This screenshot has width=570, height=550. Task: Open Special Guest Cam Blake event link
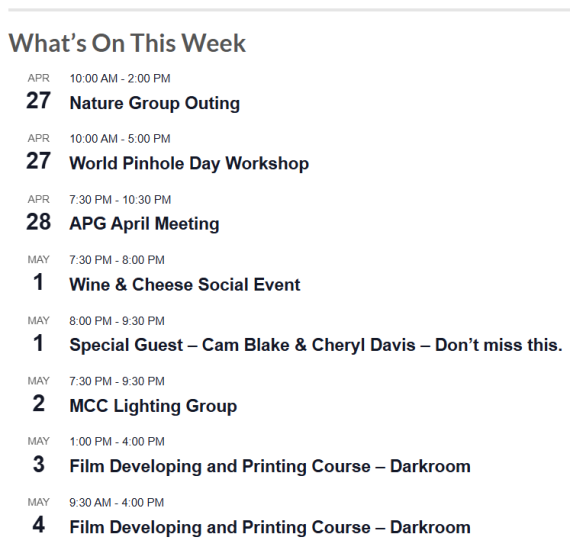point(316,345)
